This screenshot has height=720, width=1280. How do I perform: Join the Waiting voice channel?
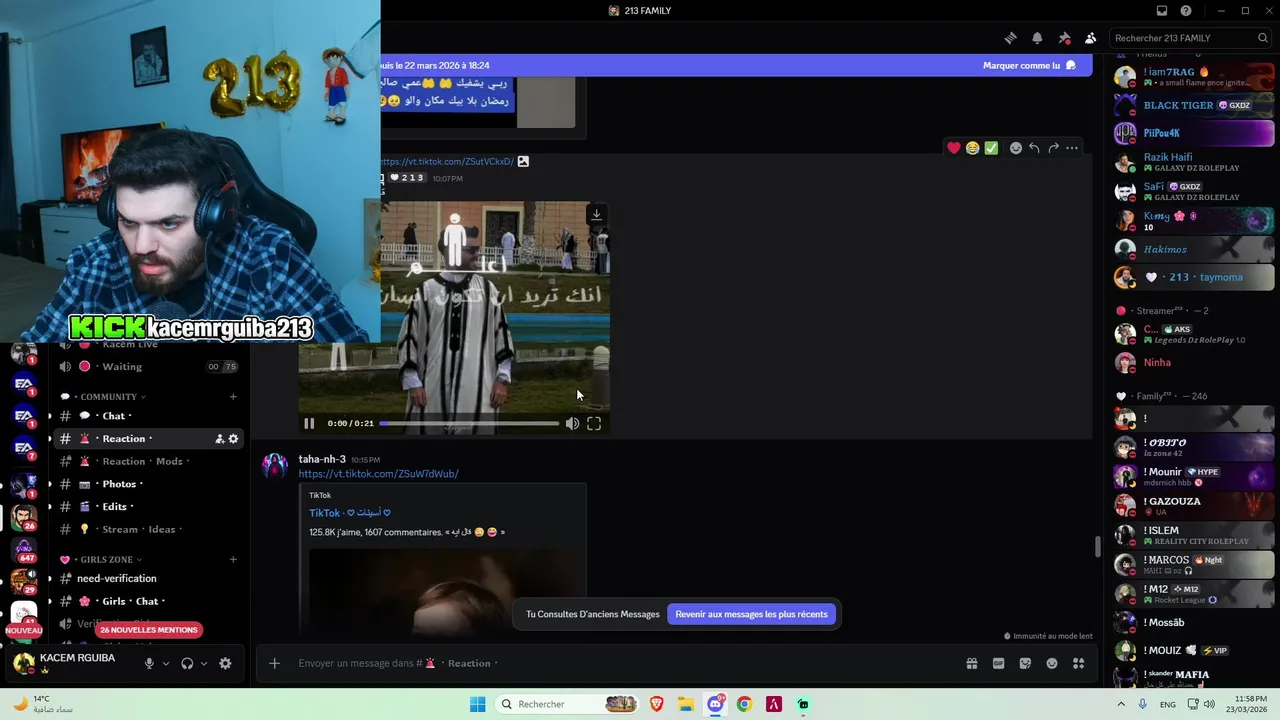pos(147,367)
